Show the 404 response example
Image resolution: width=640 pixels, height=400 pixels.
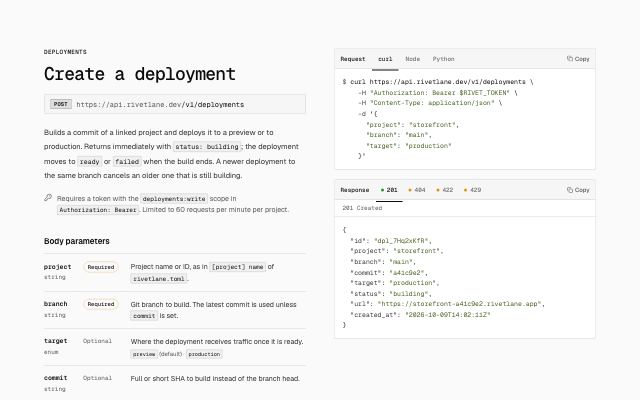click(417, 190)
